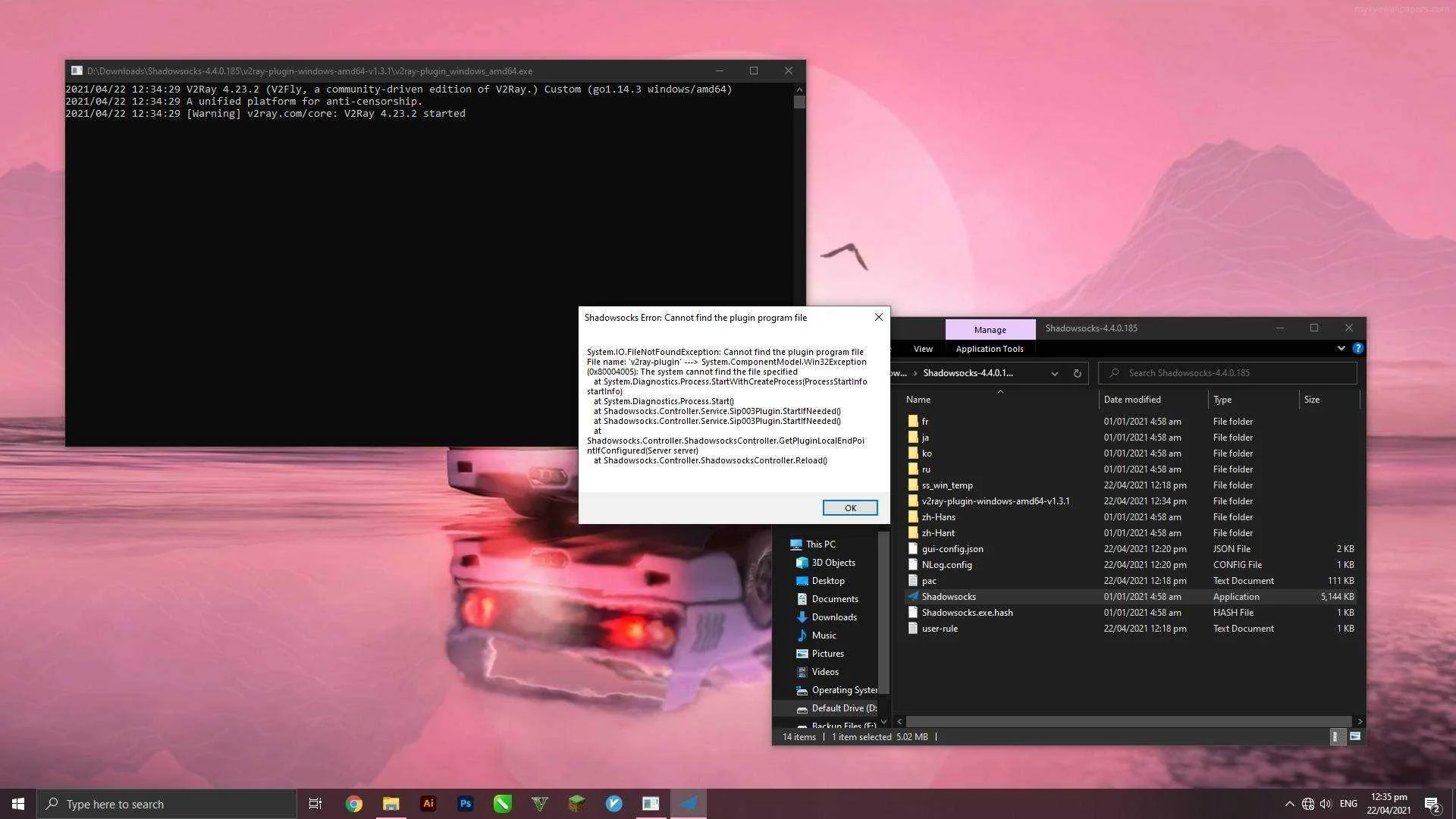
Task: Open the address bar history dropdown
Action: pos(1054,373)
